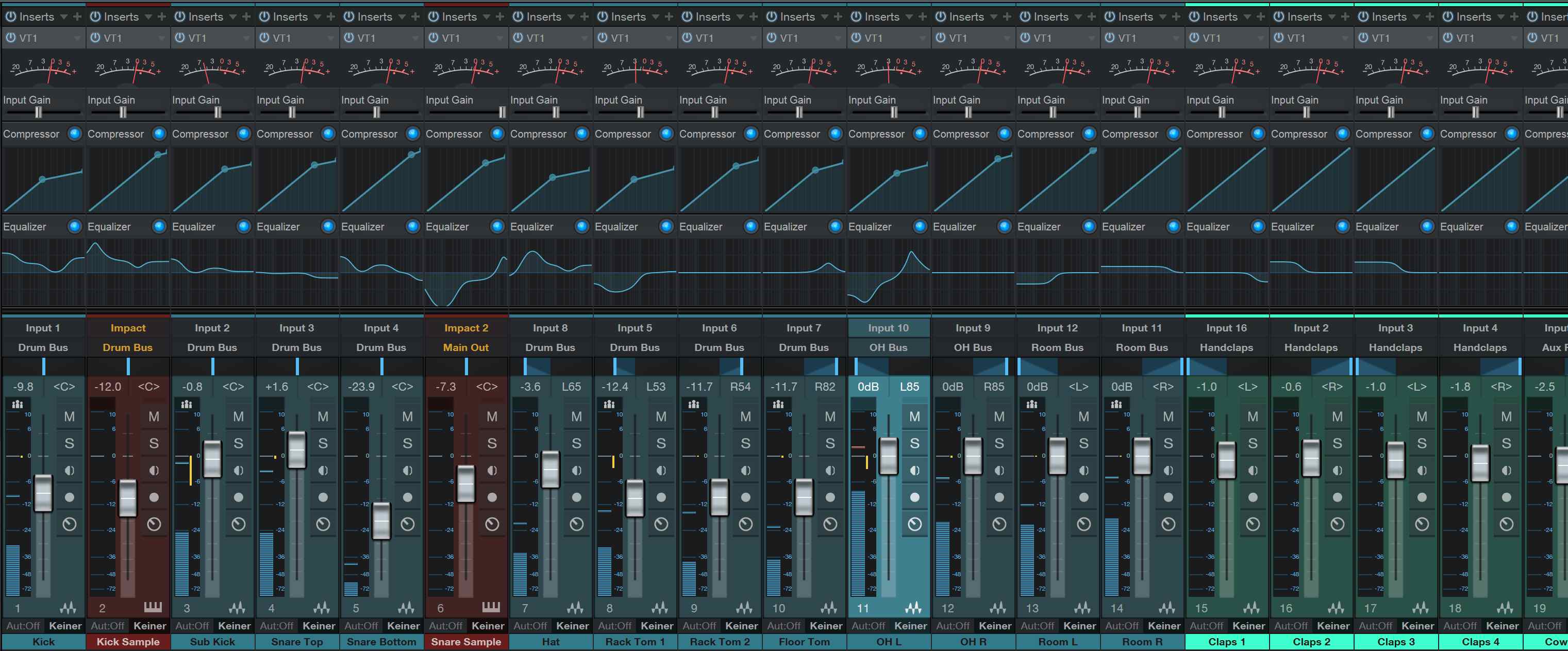This screenshot has height=651, width=1568.
Task: Change Drum Bus output on Sub Kick
Action: pos(212,347)
